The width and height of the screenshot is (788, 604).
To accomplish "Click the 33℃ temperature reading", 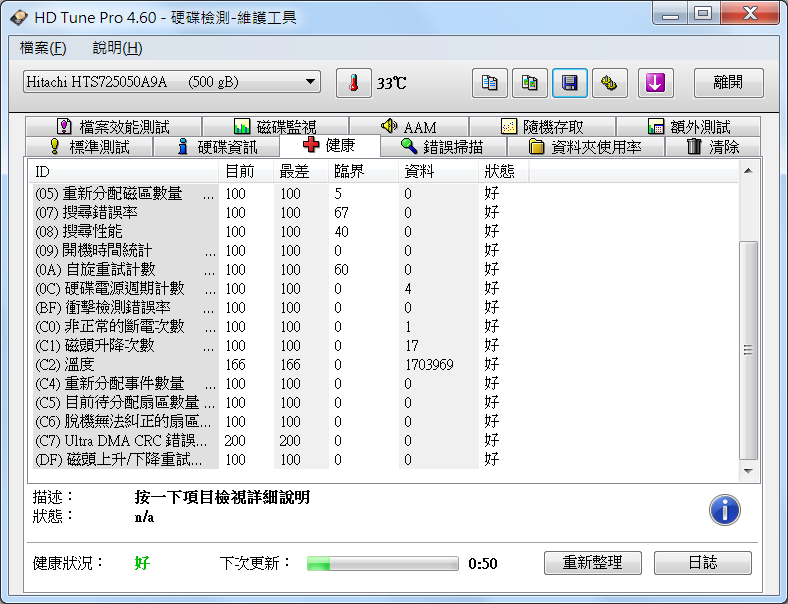I will click(x=391, y=83).
